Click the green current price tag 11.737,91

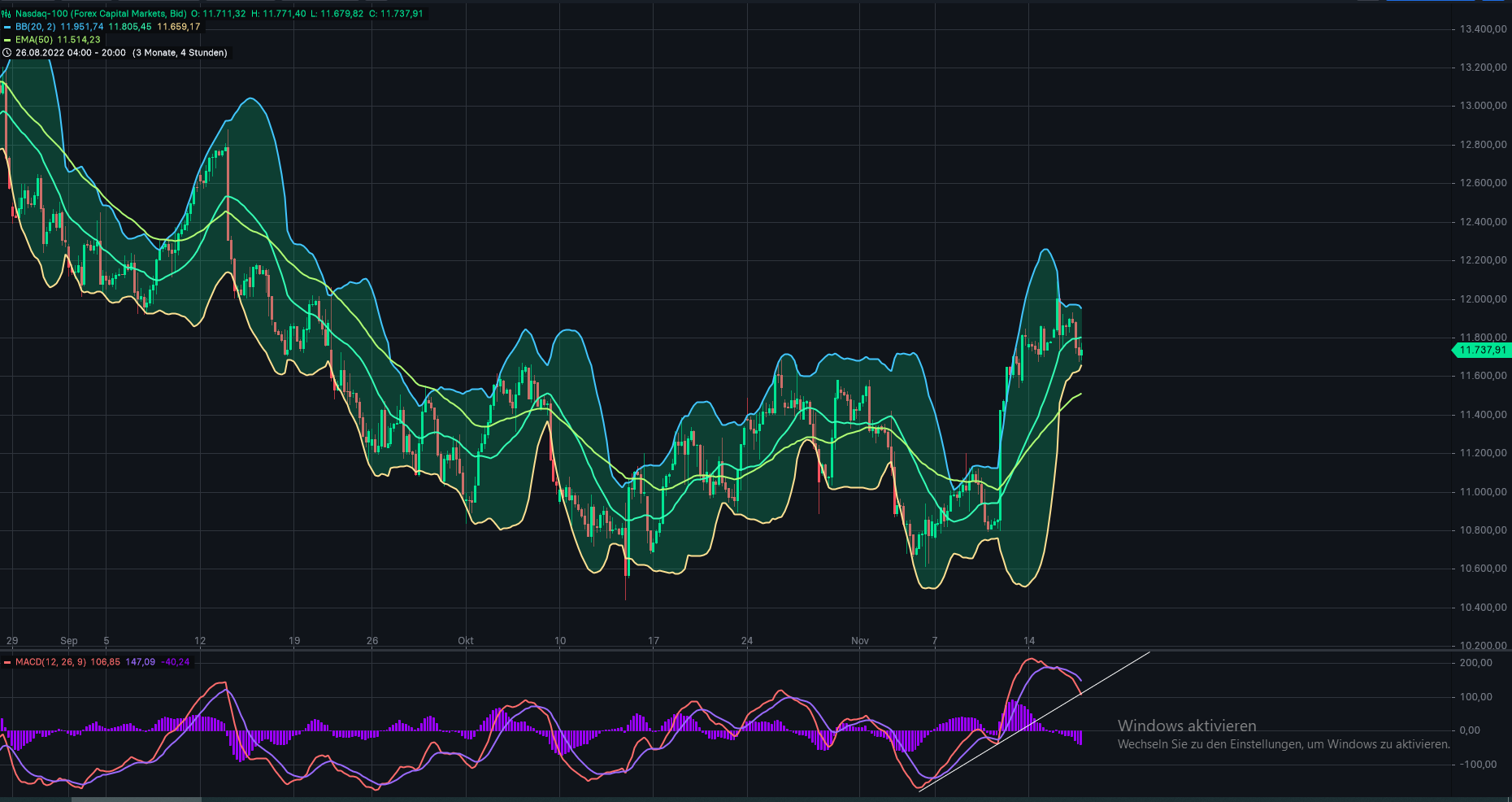coord(1481,350)
